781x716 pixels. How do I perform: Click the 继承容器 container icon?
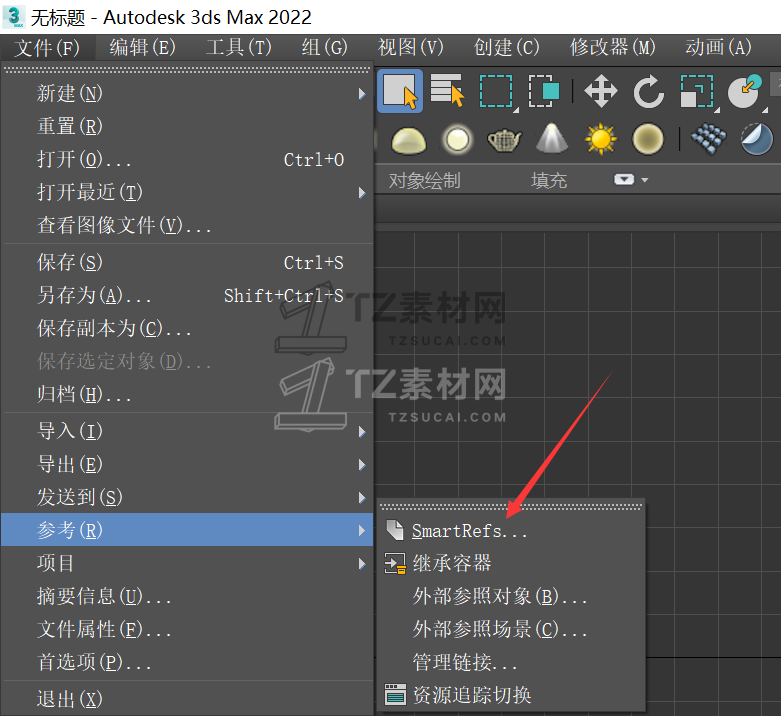395,564
